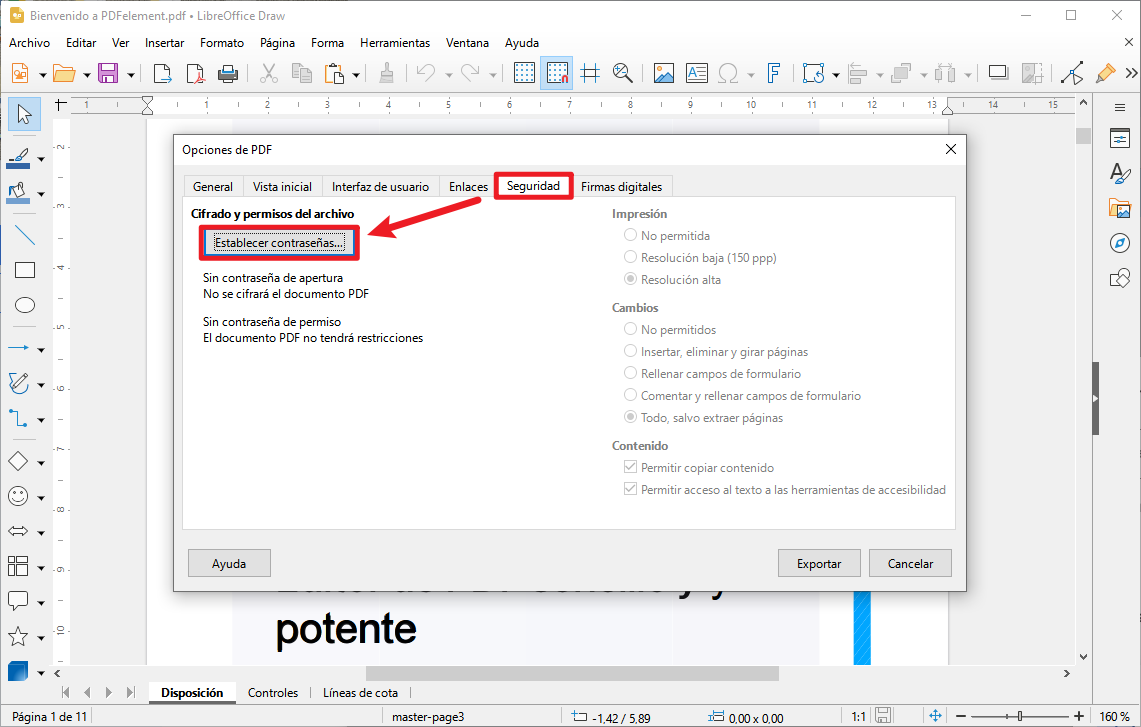Open the Properties sidebar panel icon

click(1120, 138)
